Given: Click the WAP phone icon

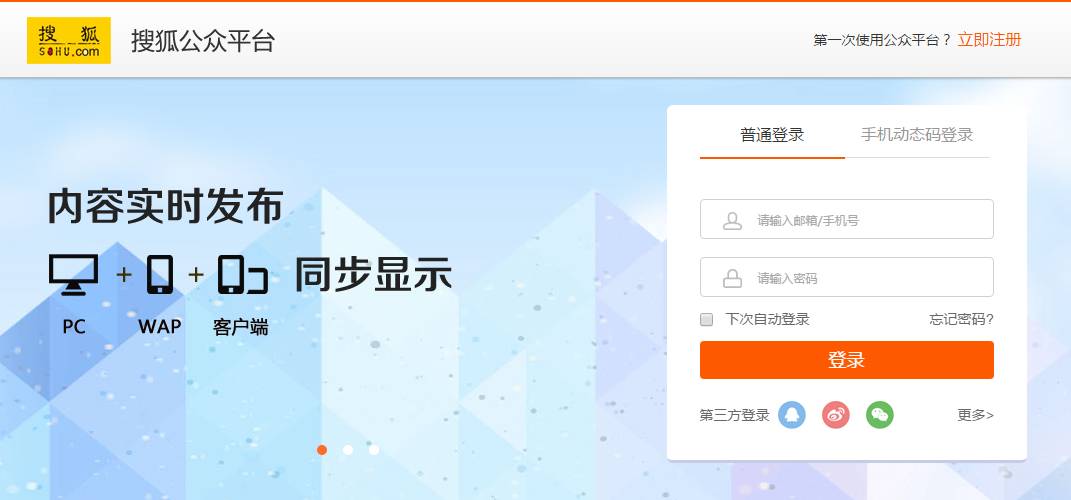Looking at the screenshot, I should tap(160, 274).
